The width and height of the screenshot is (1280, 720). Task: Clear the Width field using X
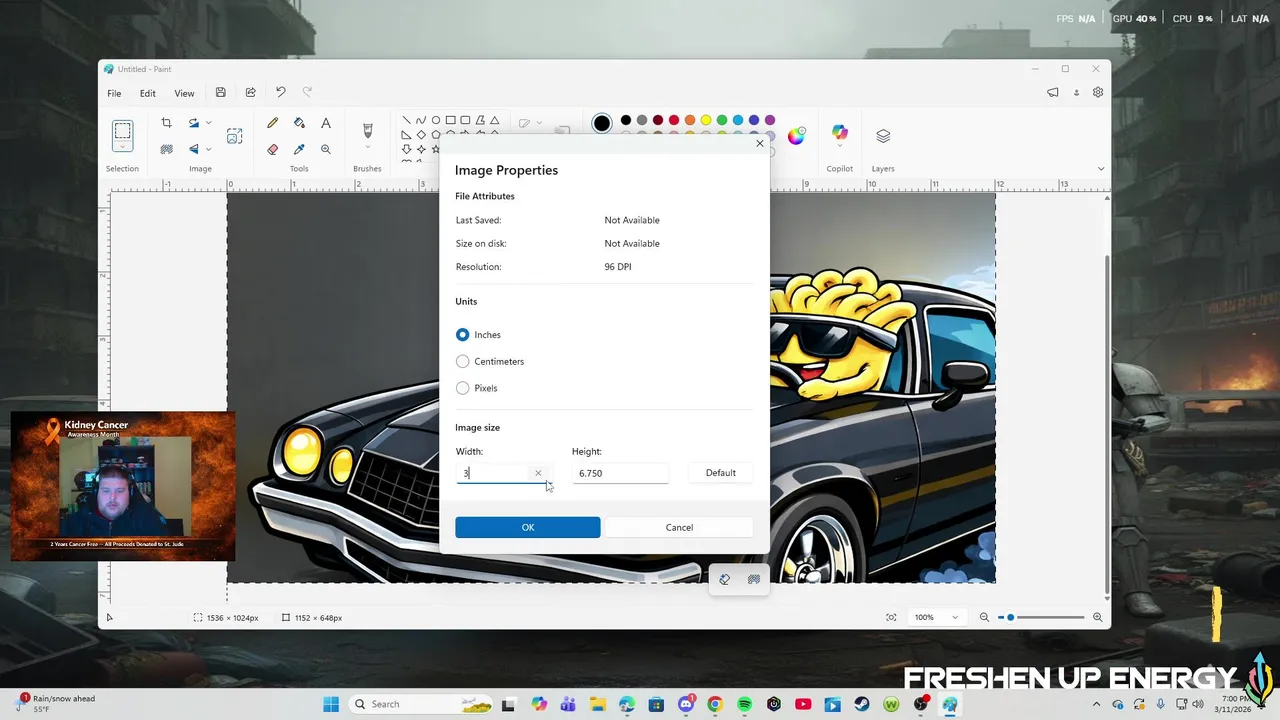(538, 473)
